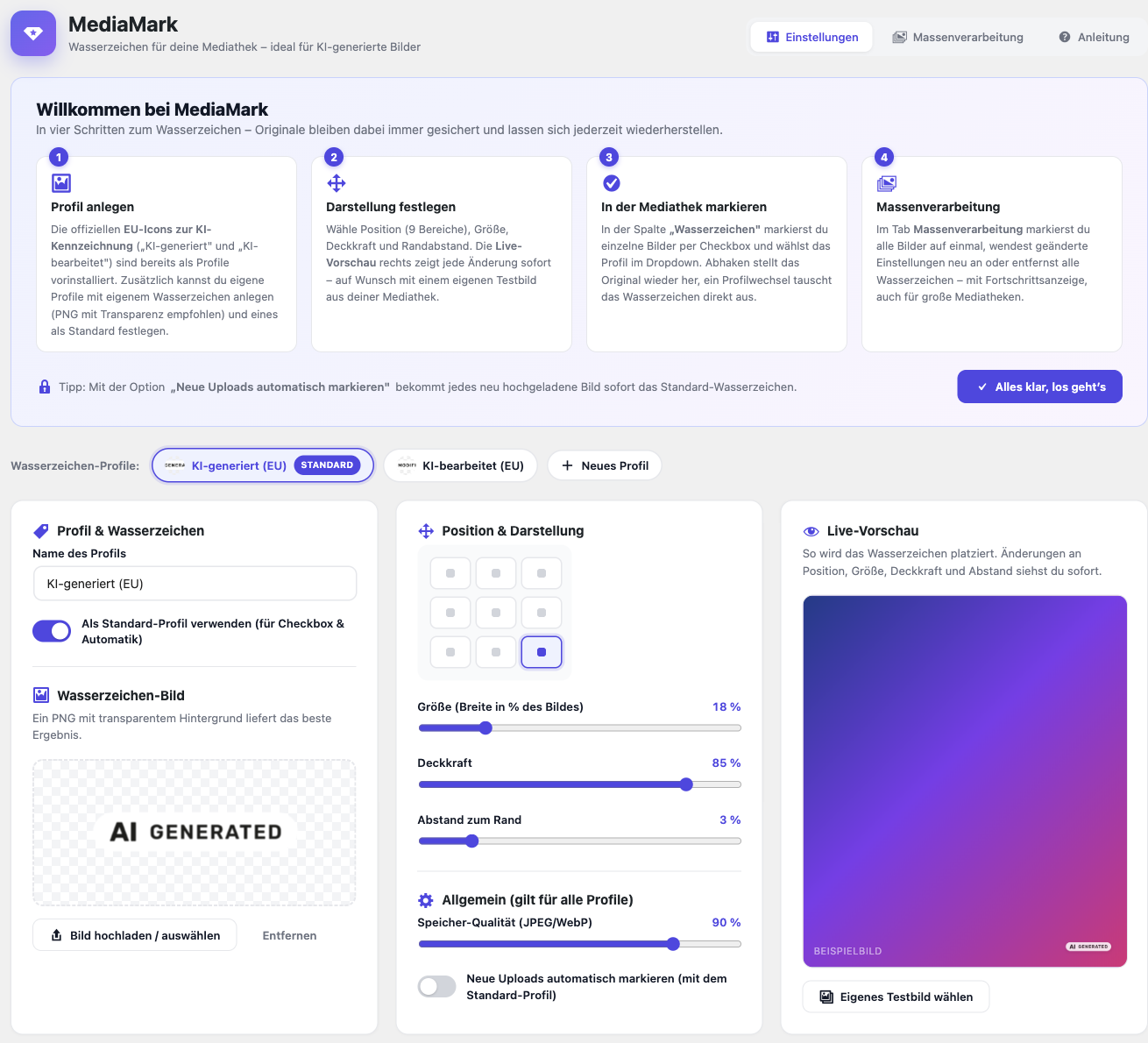The height and width of the screenshot is (1043, 1148).
Task: Select the top-right watermark position
Action: [x=542, y=573]
